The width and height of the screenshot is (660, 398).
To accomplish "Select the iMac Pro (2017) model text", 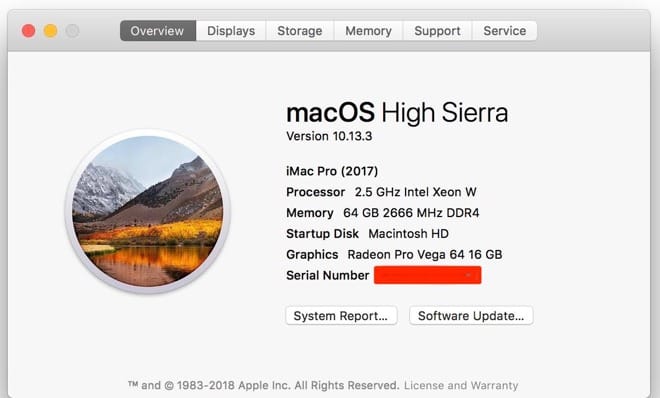I will (x=332, y=171).
